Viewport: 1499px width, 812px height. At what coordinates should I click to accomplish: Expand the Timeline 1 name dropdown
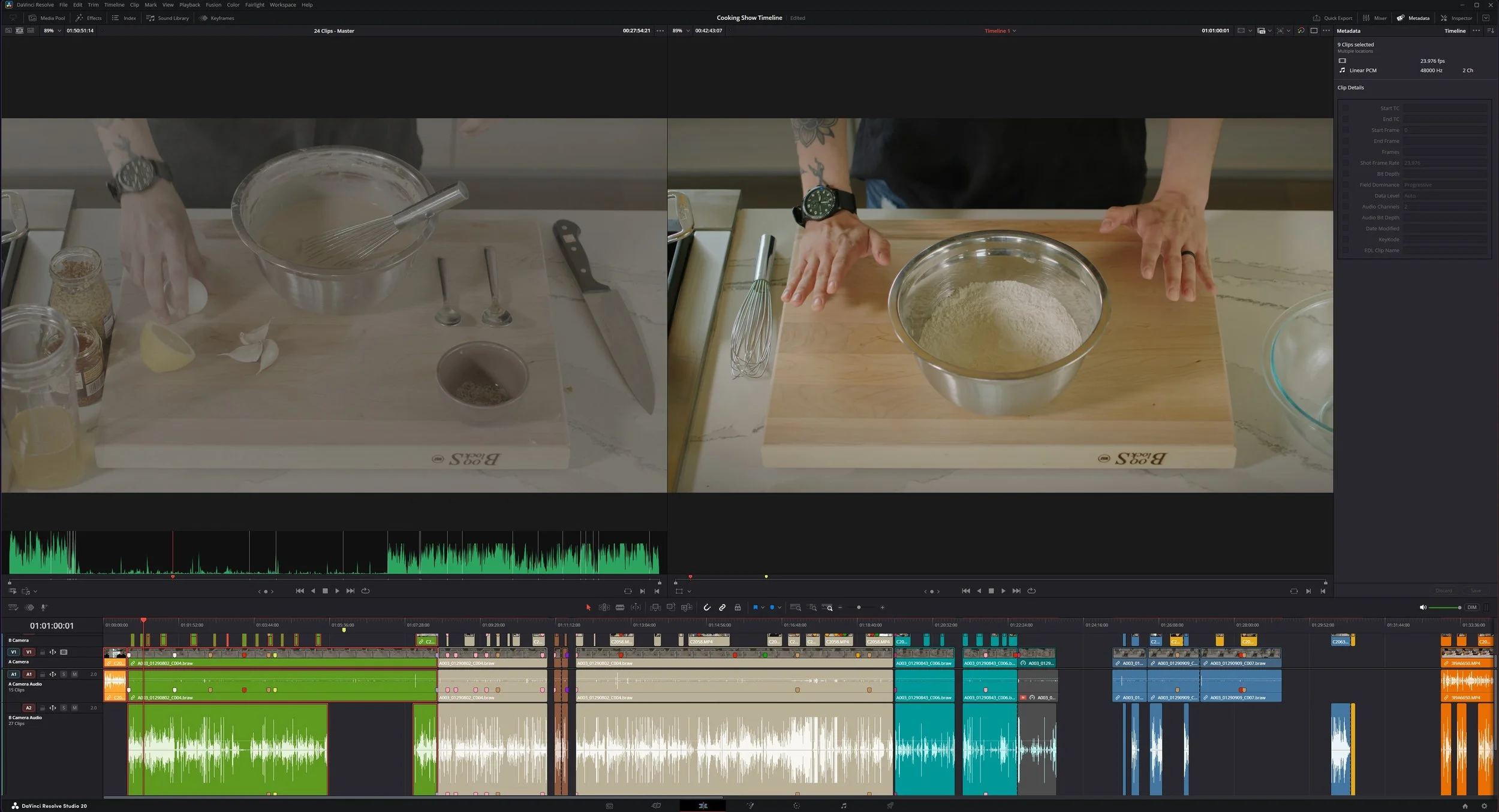point(1015,31)
